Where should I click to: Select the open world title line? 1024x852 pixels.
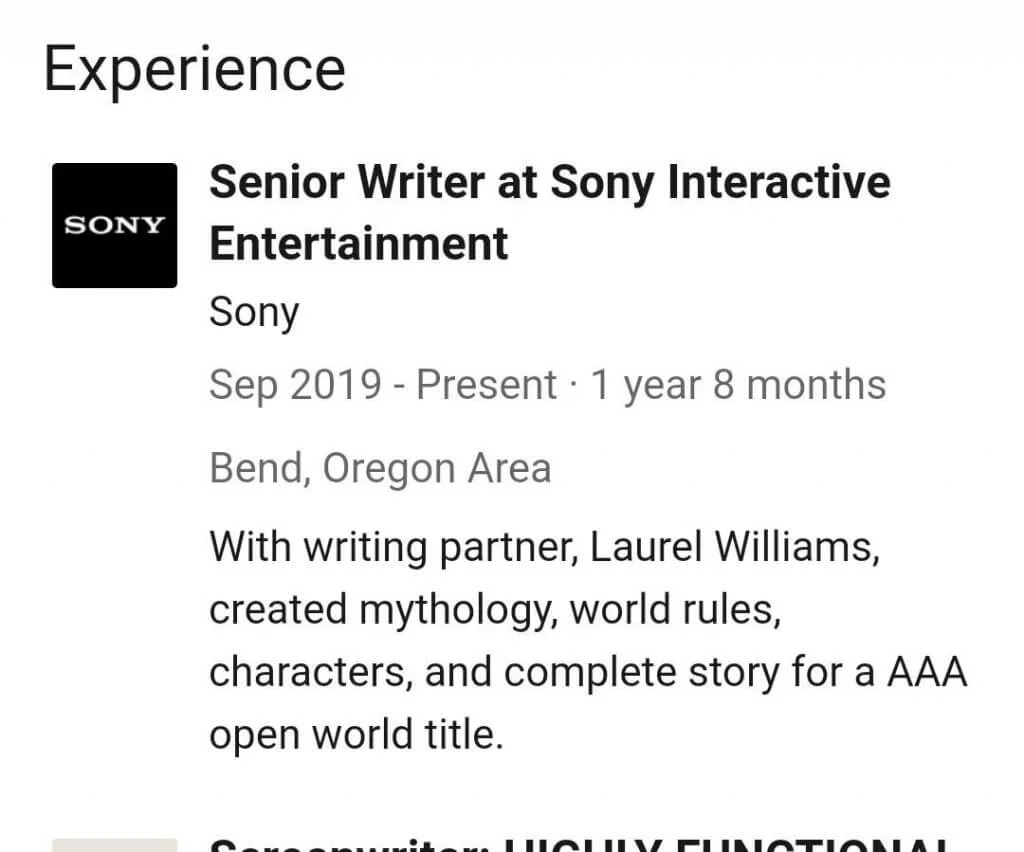click(357, 735)
